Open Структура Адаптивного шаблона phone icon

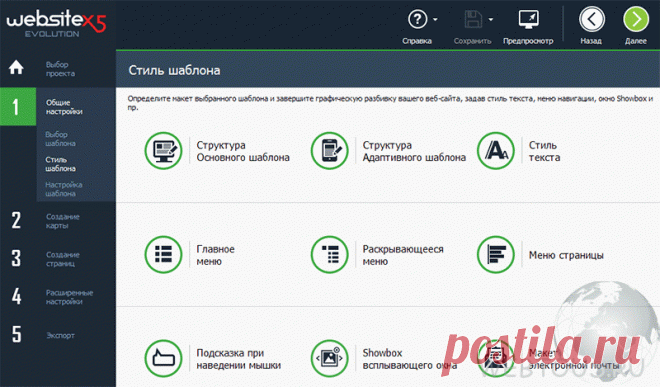point(330,151)
